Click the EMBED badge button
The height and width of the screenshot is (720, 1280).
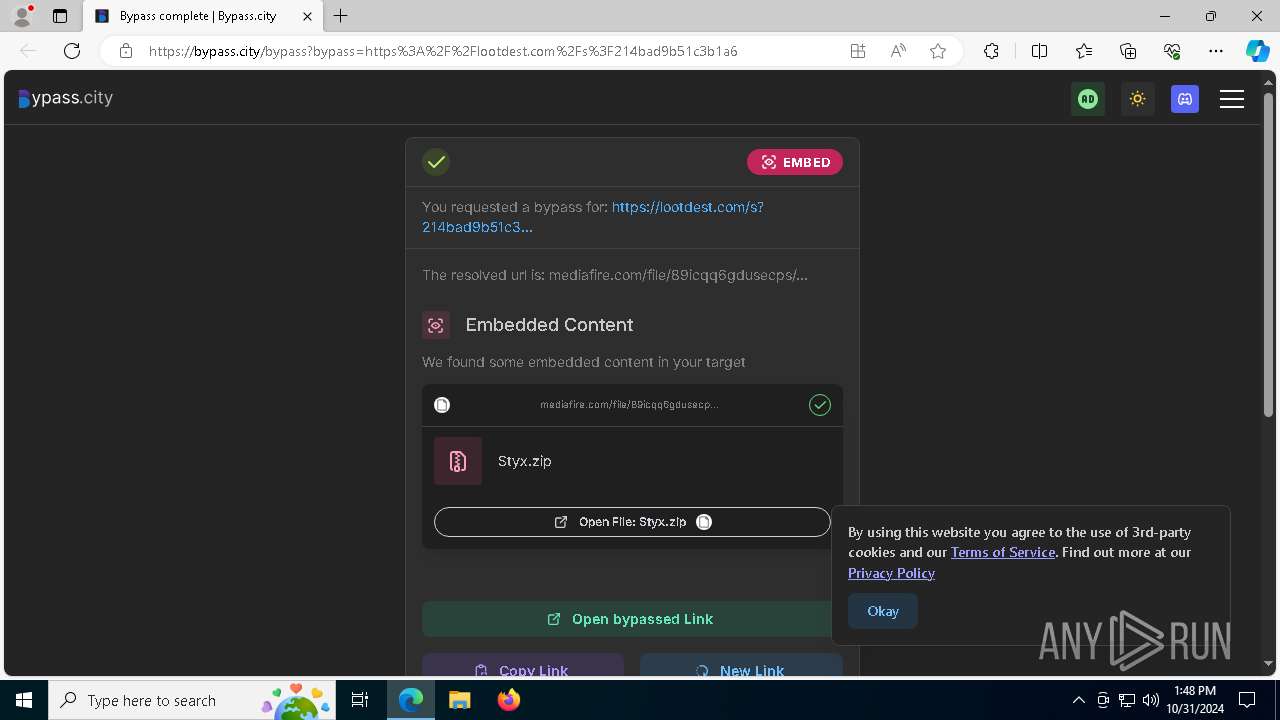pos(795,162)
